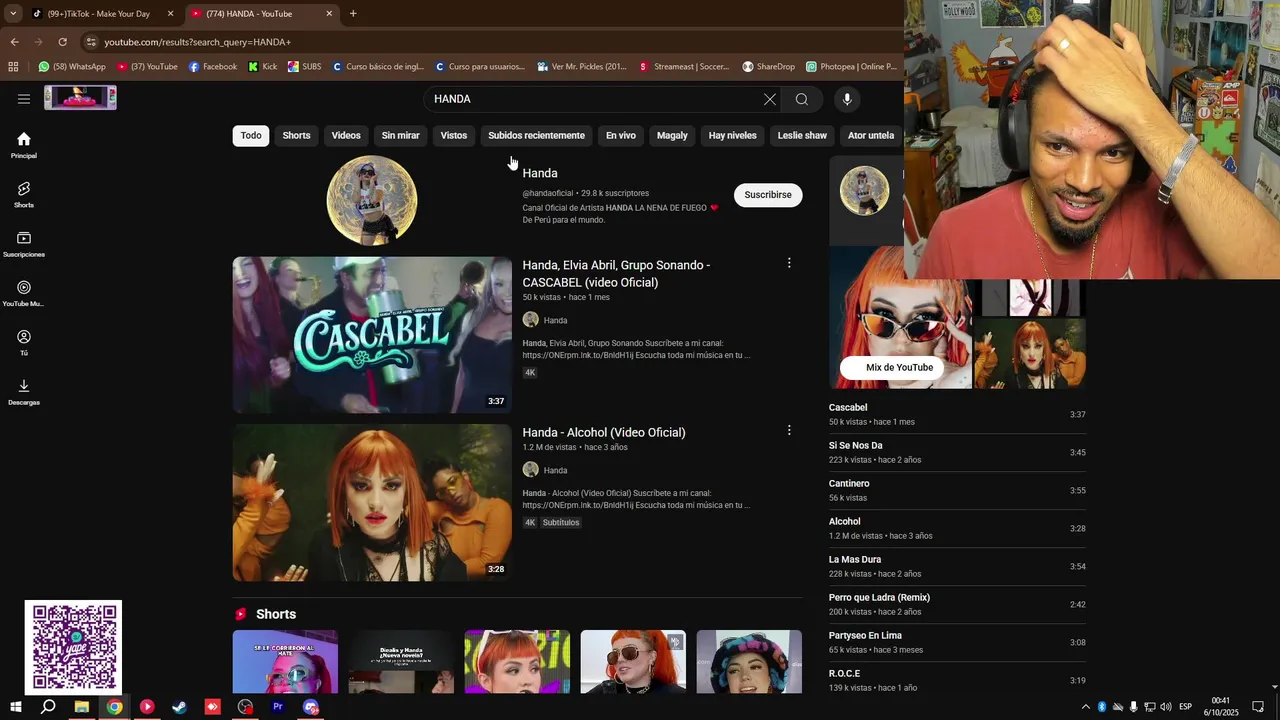Play Perro que Ladra (Remix)
Image resolution: width=1280 pixels, height=720 pixels.
pyautogui.click(x=957, y=604)
